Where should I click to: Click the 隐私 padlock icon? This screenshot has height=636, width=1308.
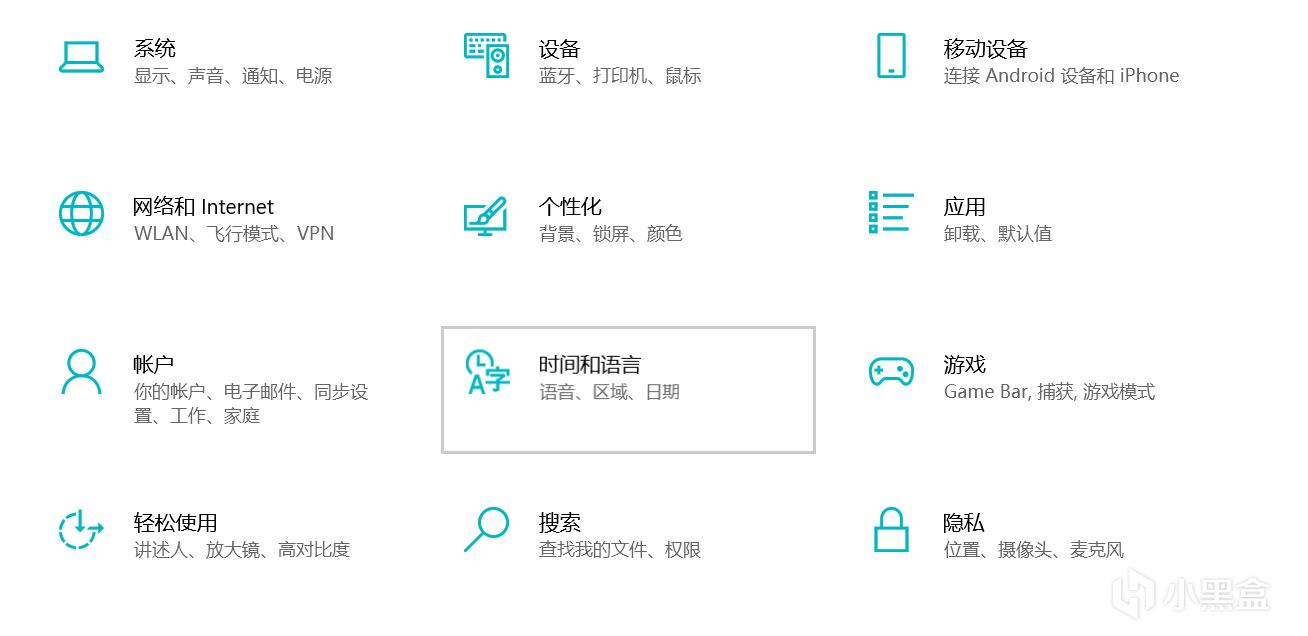click(x=891, y=529)
